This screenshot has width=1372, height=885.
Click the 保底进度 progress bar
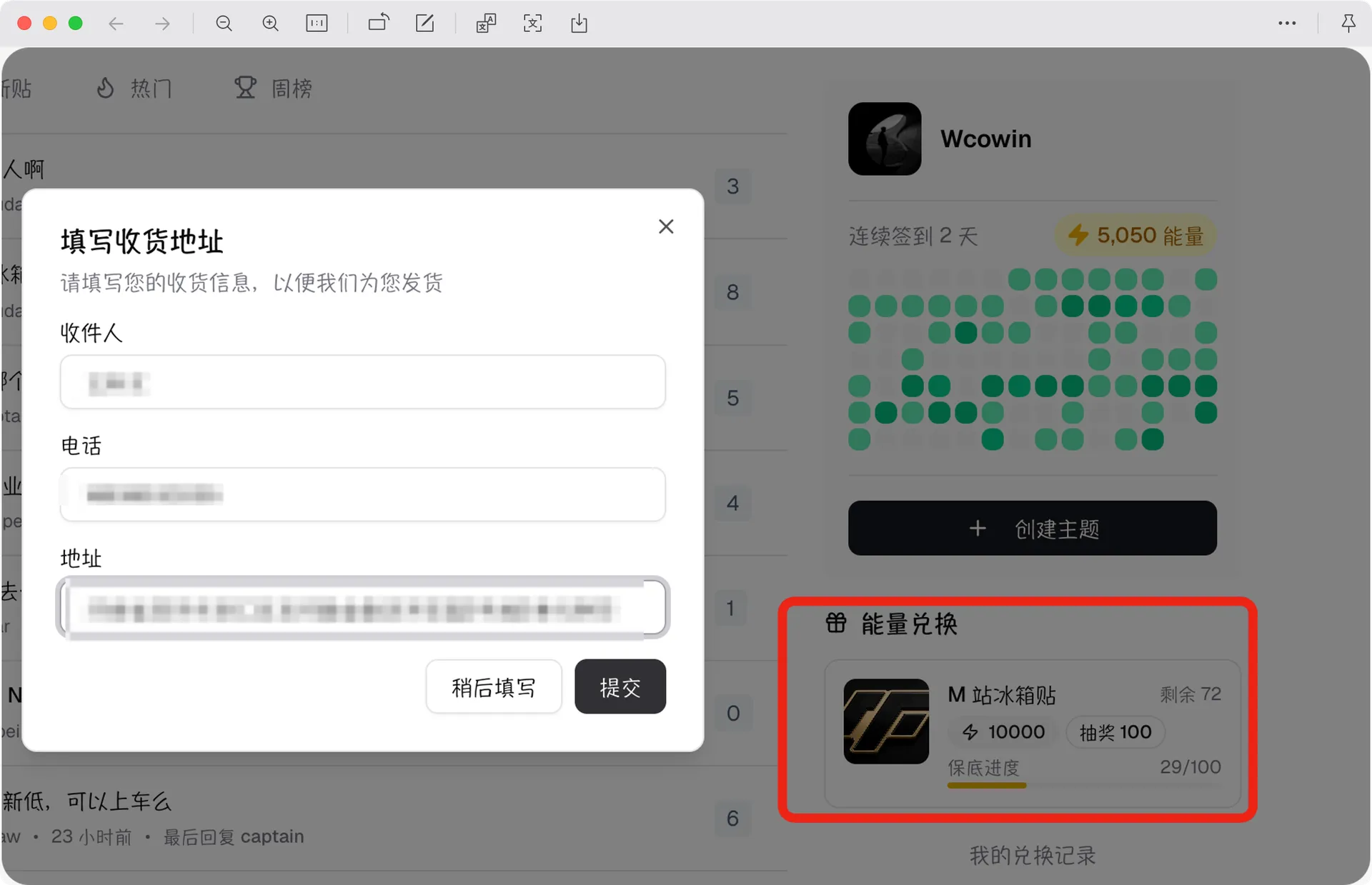(x=1084, y=785)
